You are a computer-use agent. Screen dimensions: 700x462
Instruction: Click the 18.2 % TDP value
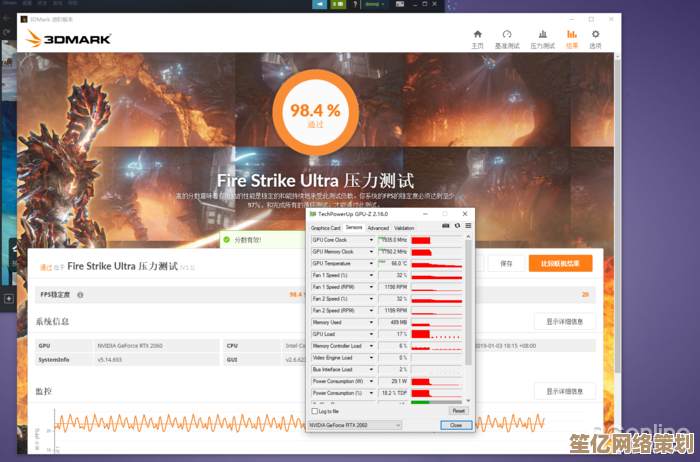(x=393, y=393)
